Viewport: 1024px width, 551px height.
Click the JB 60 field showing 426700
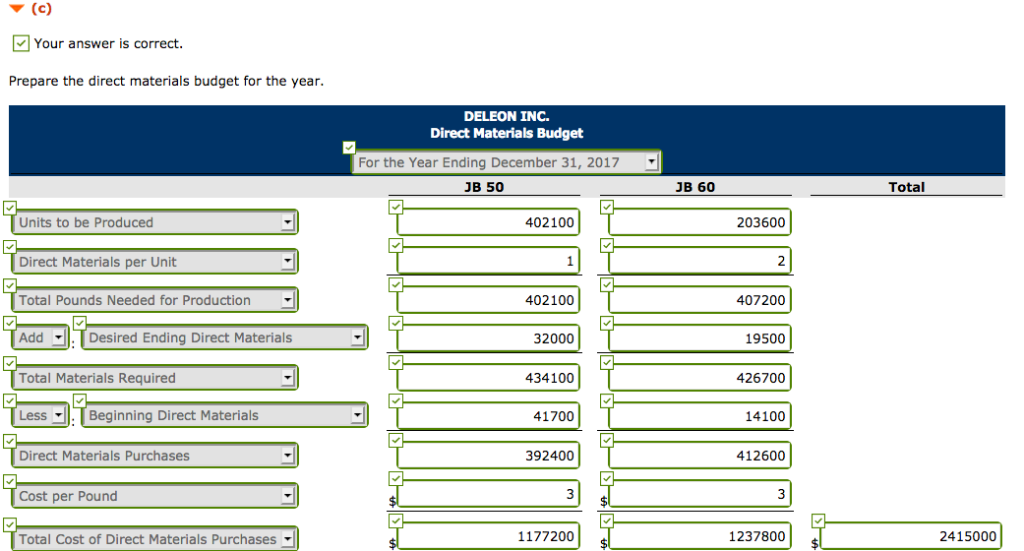click(699, 377)
